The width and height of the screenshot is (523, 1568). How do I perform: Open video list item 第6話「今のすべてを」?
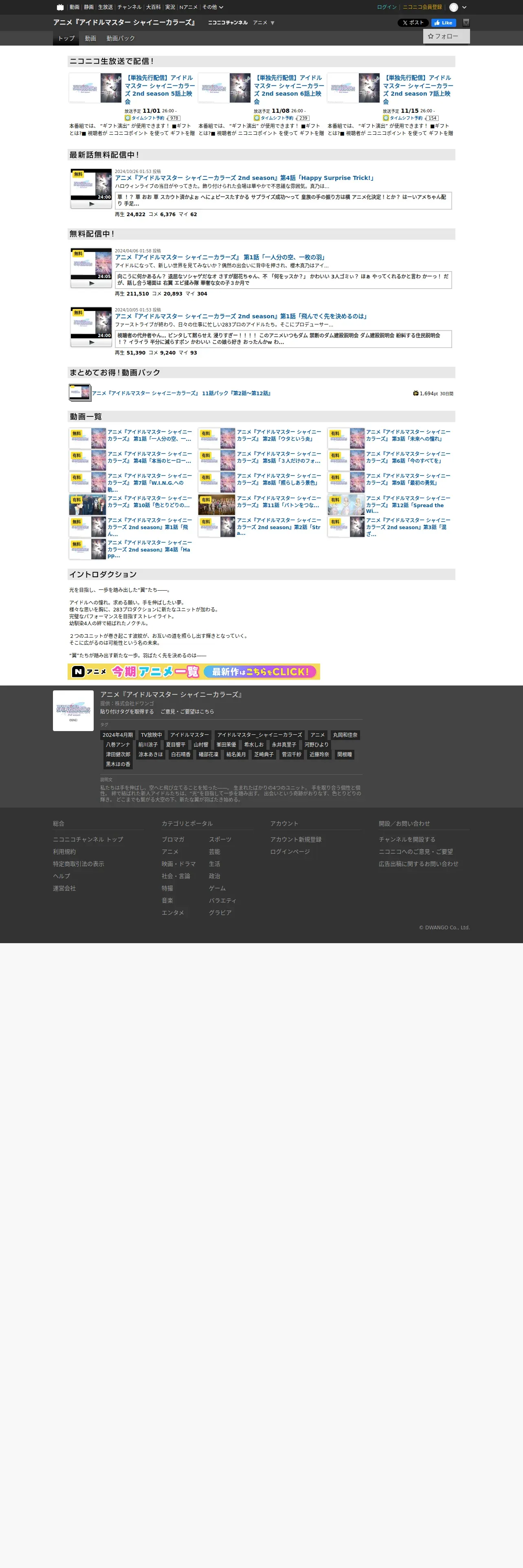click(x=408, y=457)
